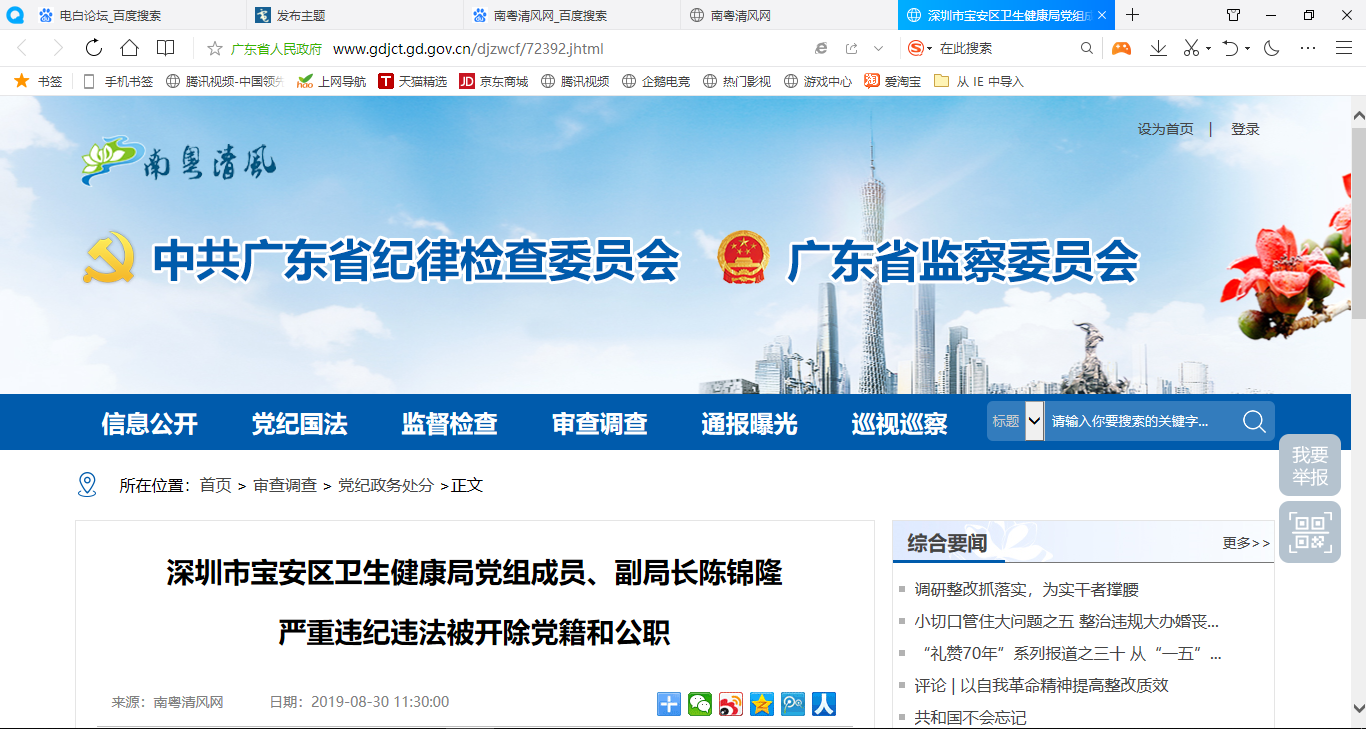This screenshot has height=729, width=1366.
Task: Open the 审查调查 navigation menu
Action: [x=599, y=423]
